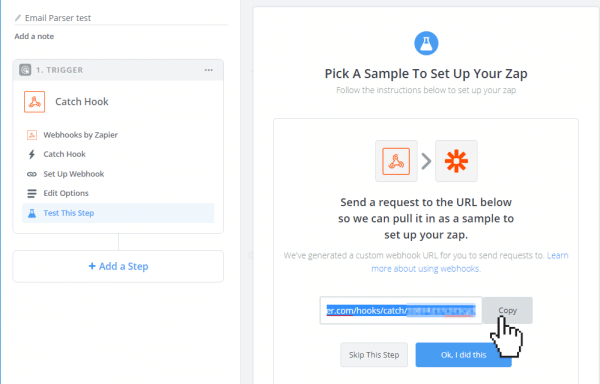Open the trigger three-dots options menu

coord(209,70)
